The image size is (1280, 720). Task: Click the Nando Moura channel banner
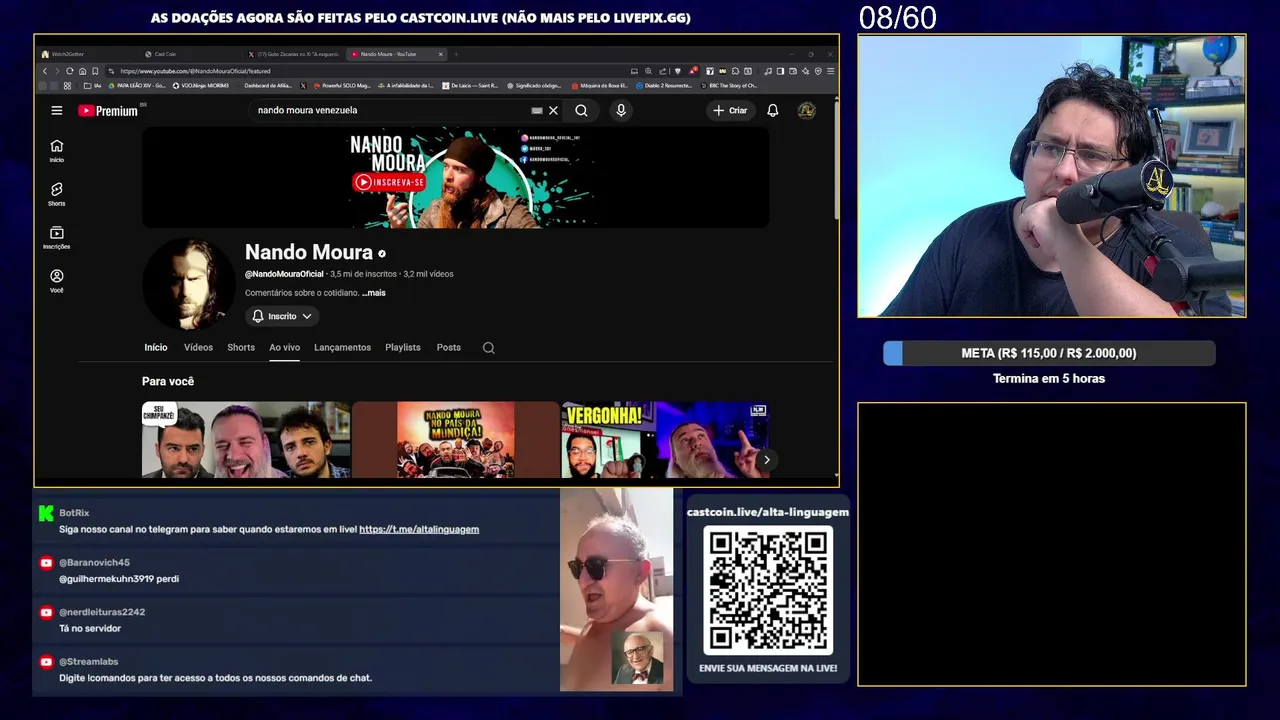[x=456, y=178]
